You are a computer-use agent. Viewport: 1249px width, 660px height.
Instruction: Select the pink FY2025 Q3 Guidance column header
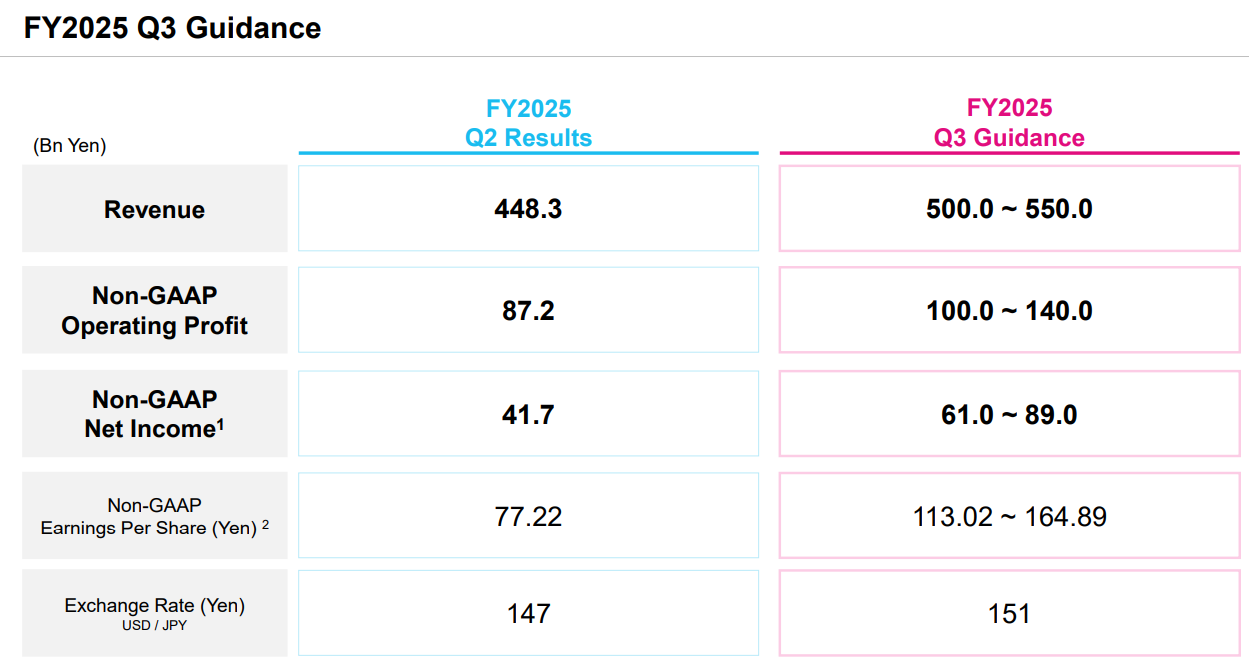click(x=1009, y=123)
